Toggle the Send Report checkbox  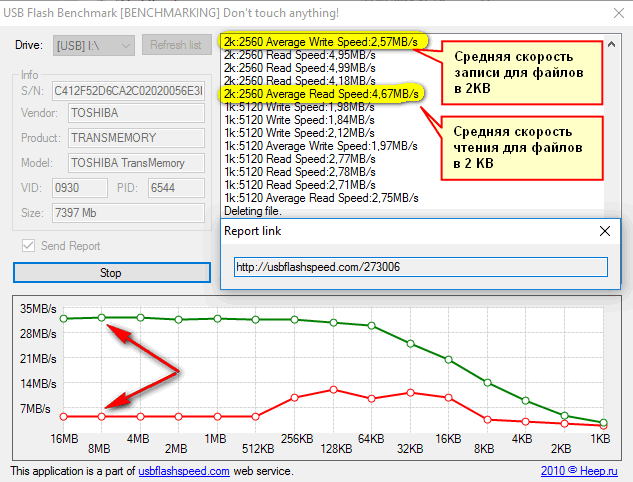click(x=28, y=245)
